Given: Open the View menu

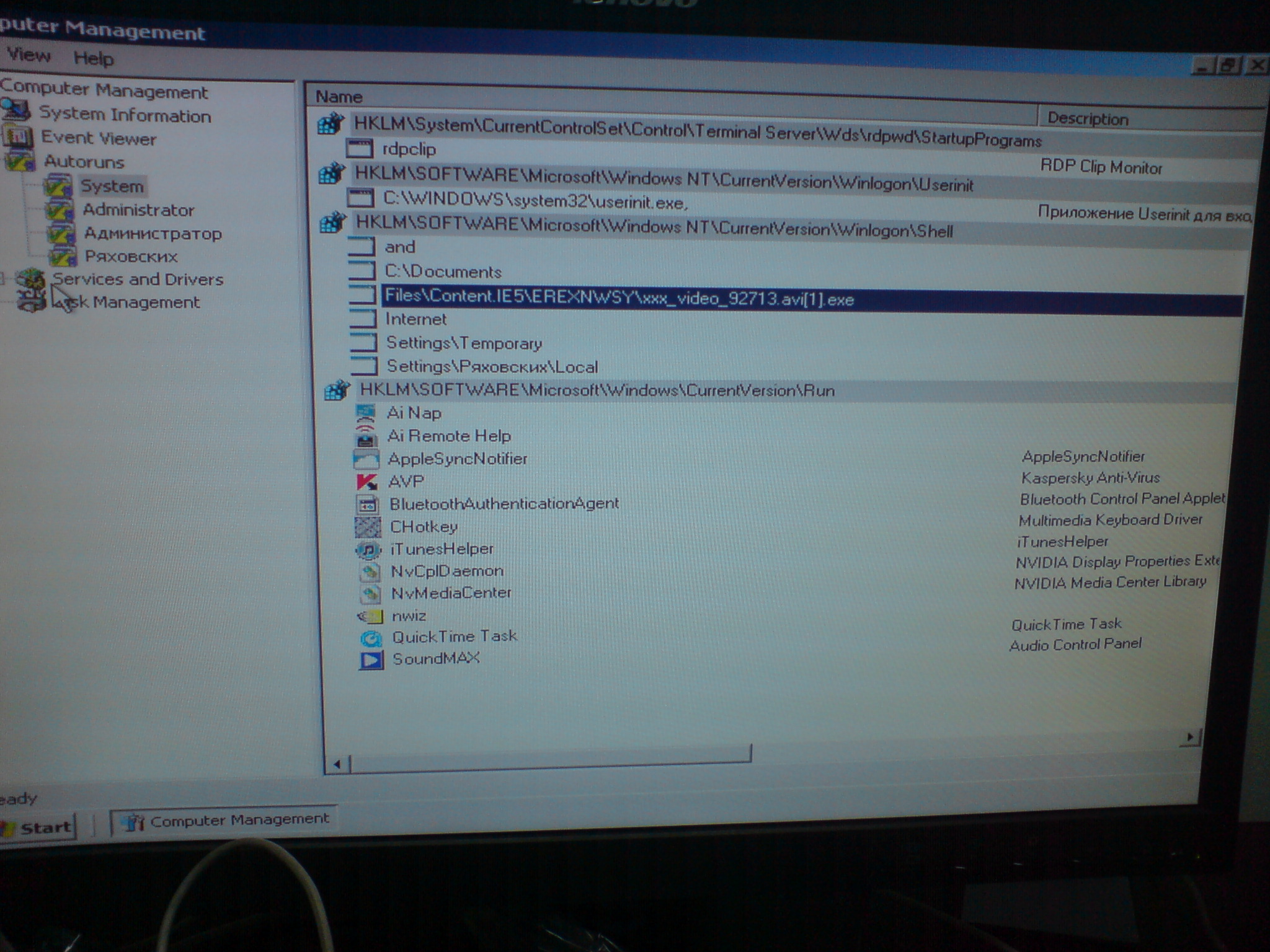Looking at the screenshot, I should [x=29, y=55].
